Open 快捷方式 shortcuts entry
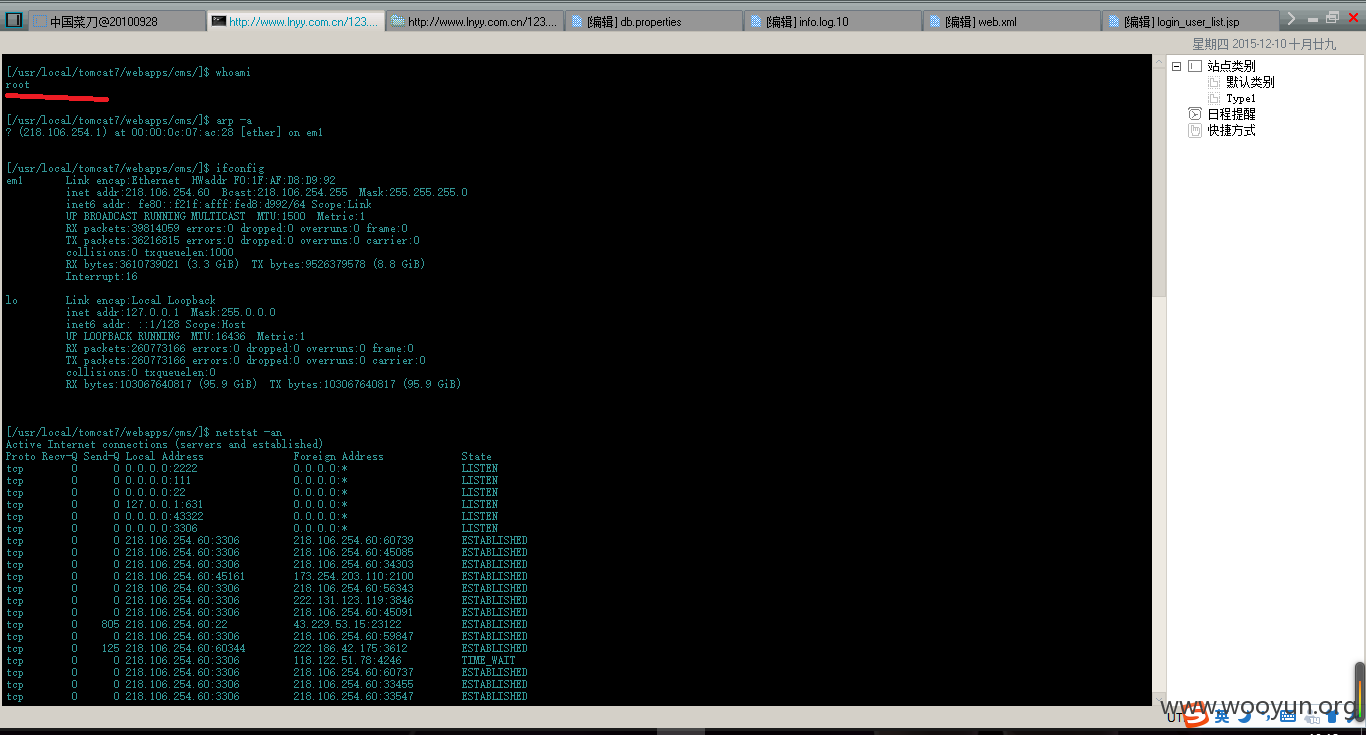The height and width of the screenshot is (735, 1366). pos(1231,130)
